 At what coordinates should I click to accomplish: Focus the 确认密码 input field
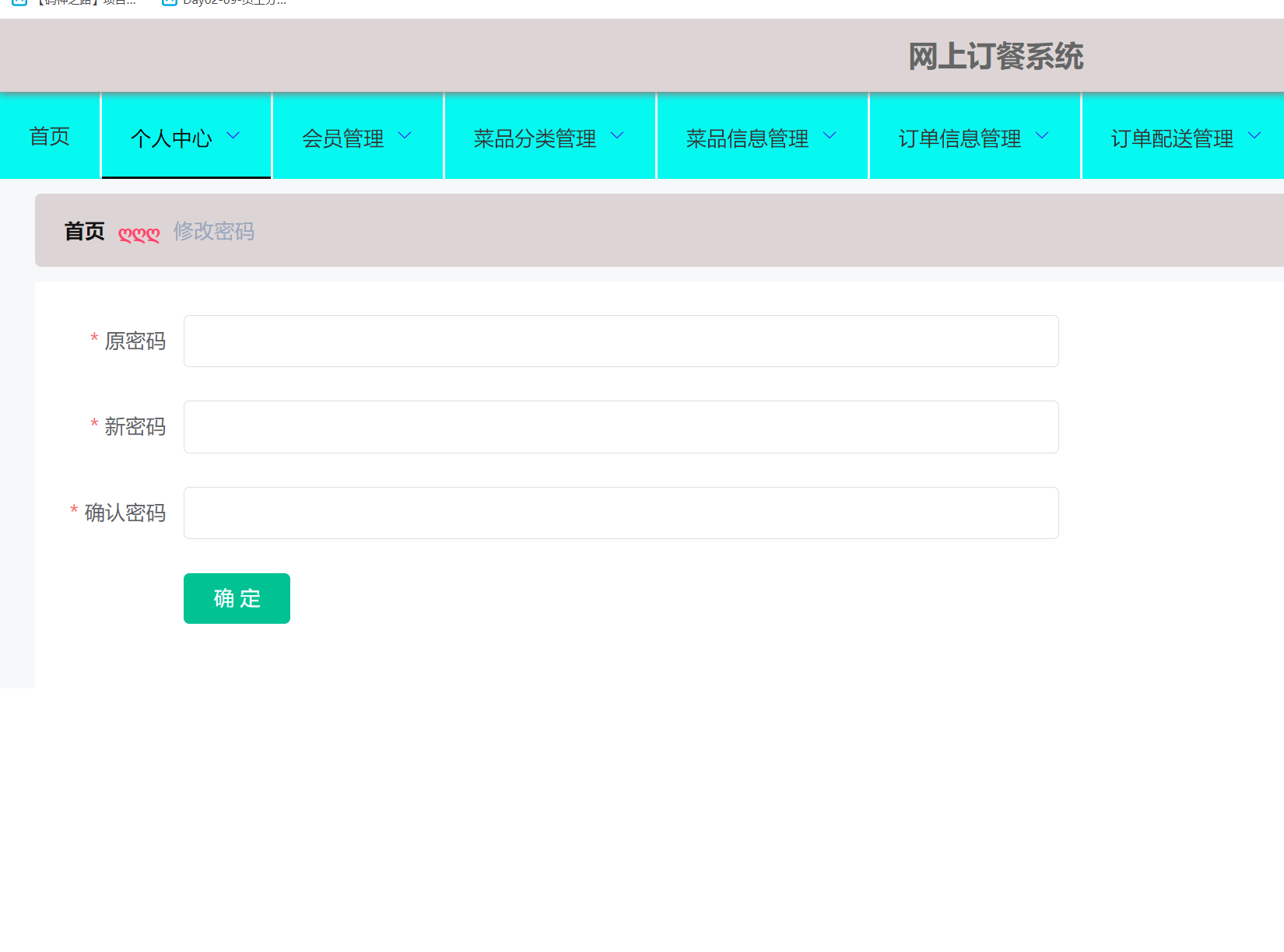(621, 513)
